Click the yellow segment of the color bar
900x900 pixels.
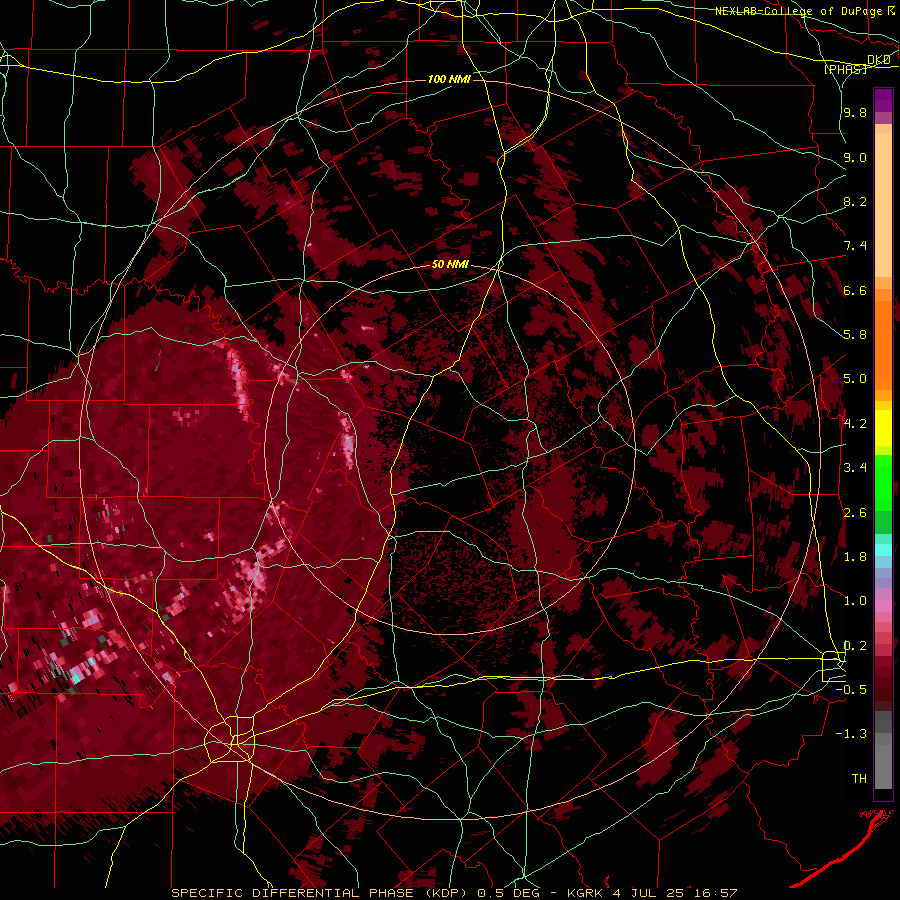tap(883, 428)
